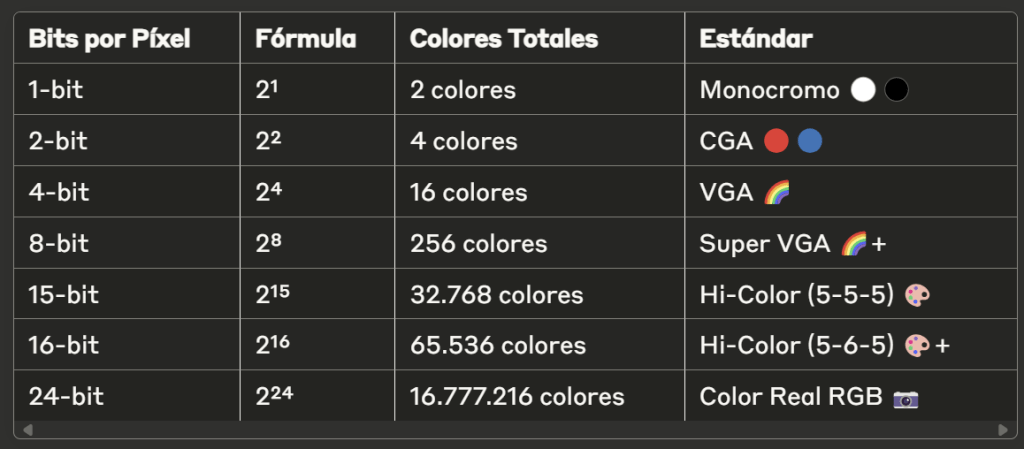Screen dimensions: 1024x449
Task: Click the black circle emoji in Monocromo row
Action: pyautogui.click(x=896, y=90)
